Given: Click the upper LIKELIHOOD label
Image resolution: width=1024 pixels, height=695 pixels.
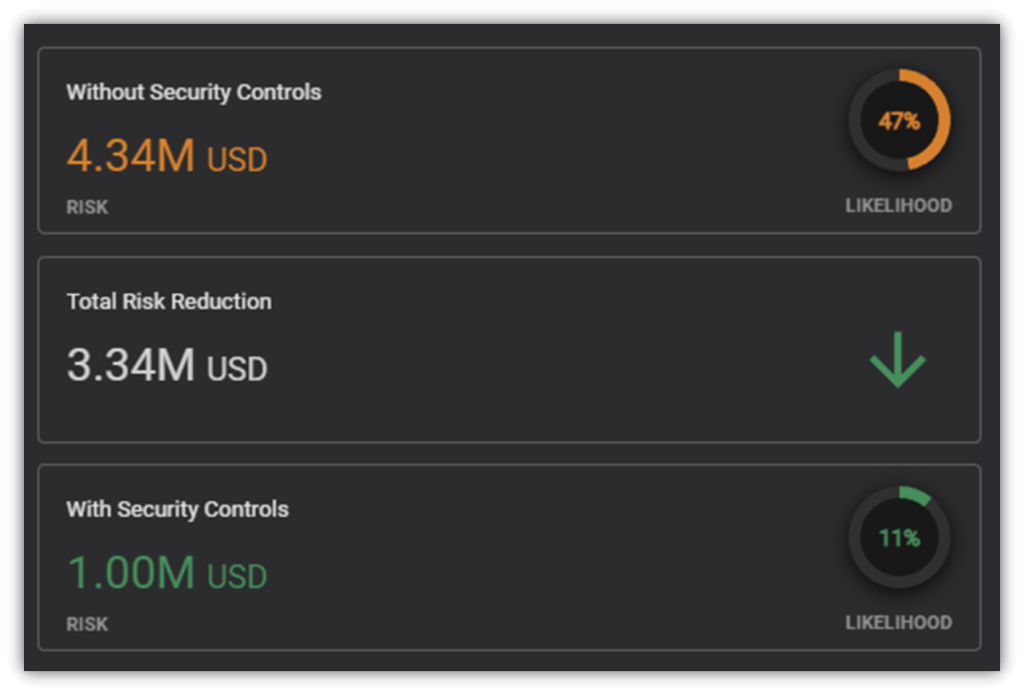Looking at the screenshot, I should click(x=898, y=205).
